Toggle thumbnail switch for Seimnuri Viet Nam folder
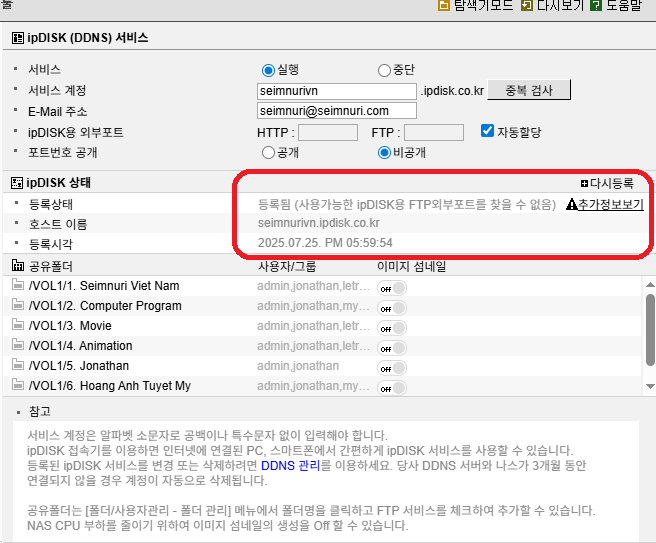Viewport: 656px width, 543px height. pos(392,288)
